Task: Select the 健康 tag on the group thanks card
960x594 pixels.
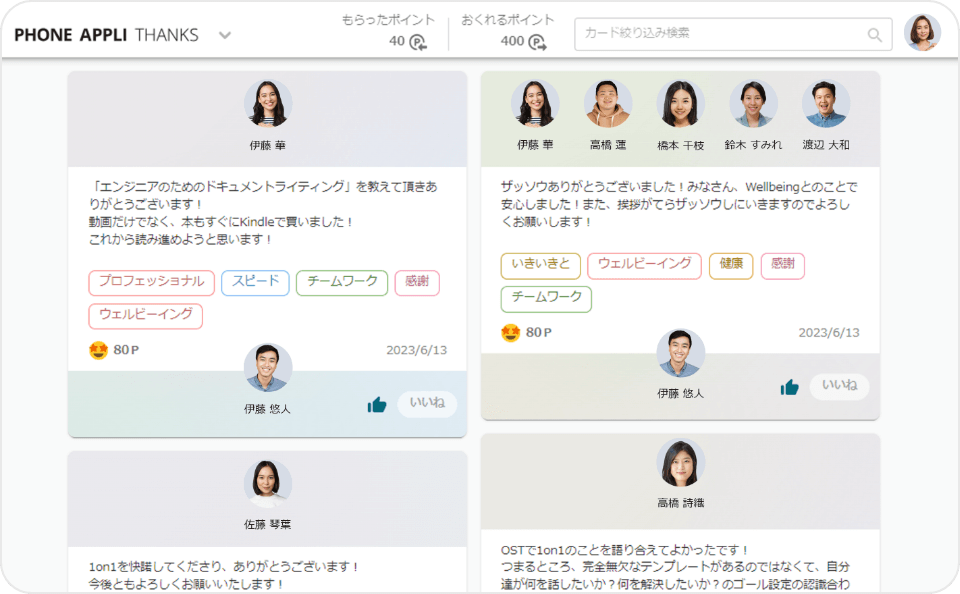Action: (x=730, y=267)
